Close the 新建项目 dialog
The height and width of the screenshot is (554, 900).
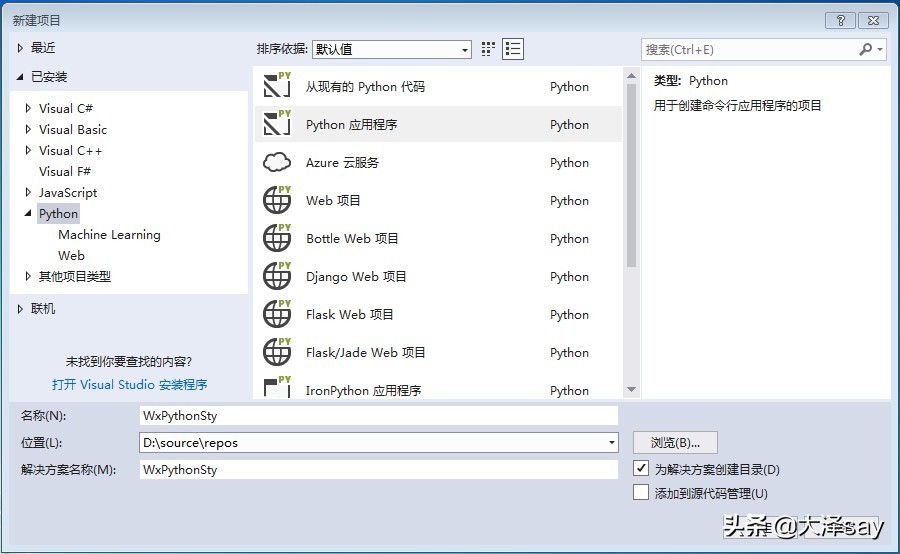(873, 21)
